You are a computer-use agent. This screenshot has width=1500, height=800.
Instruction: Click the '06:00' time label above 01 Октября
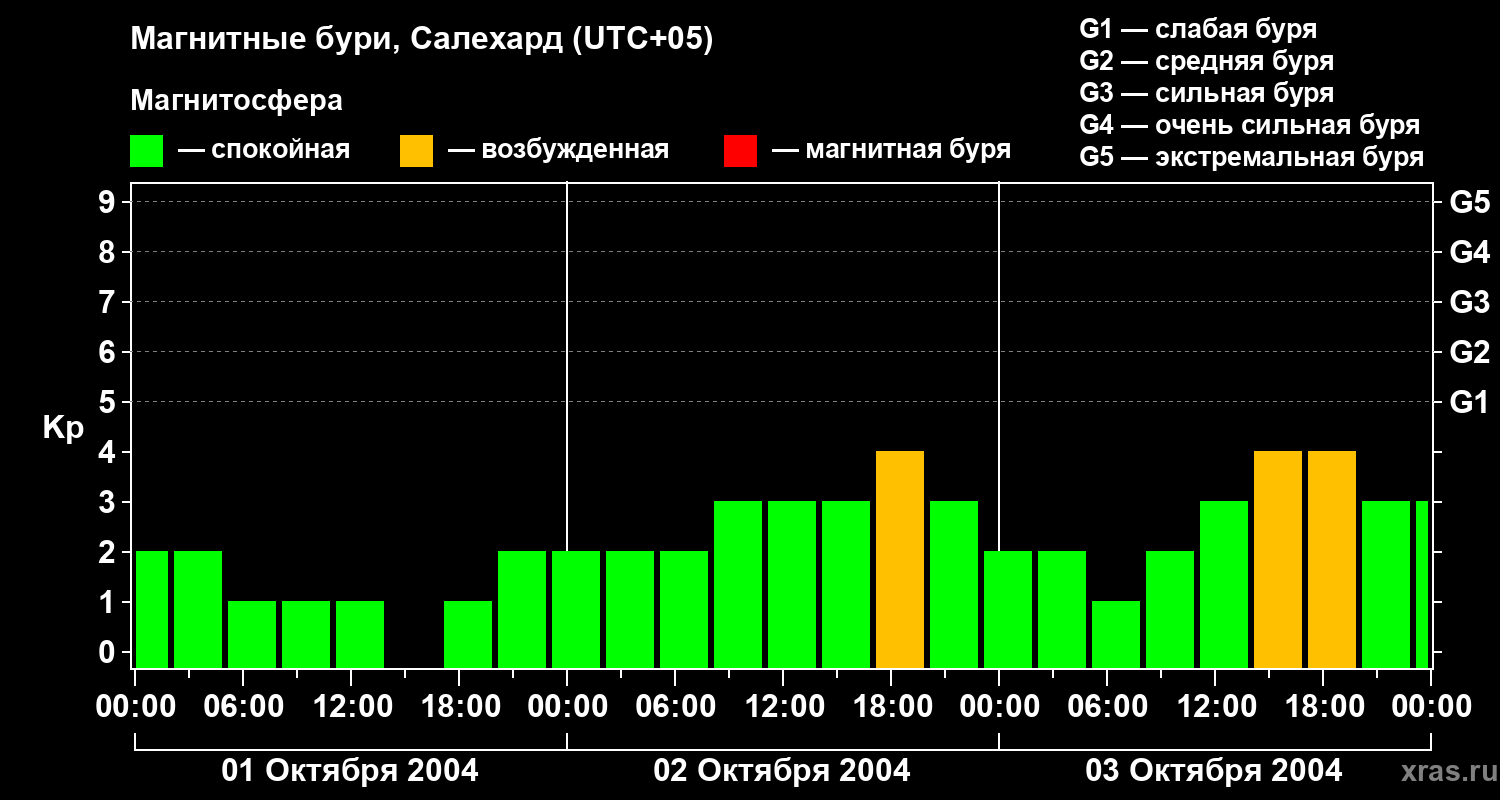(x=243, y=707)
